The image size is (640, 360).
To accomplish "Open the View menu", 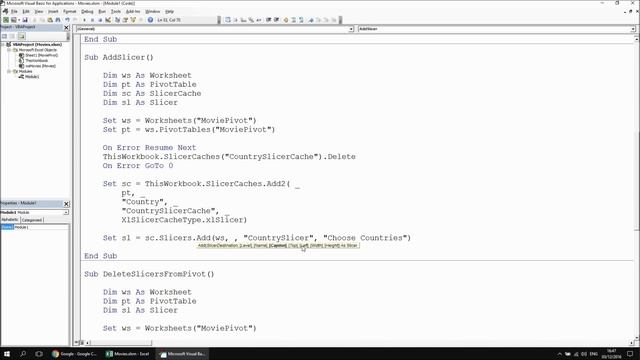I will point(38,11).
